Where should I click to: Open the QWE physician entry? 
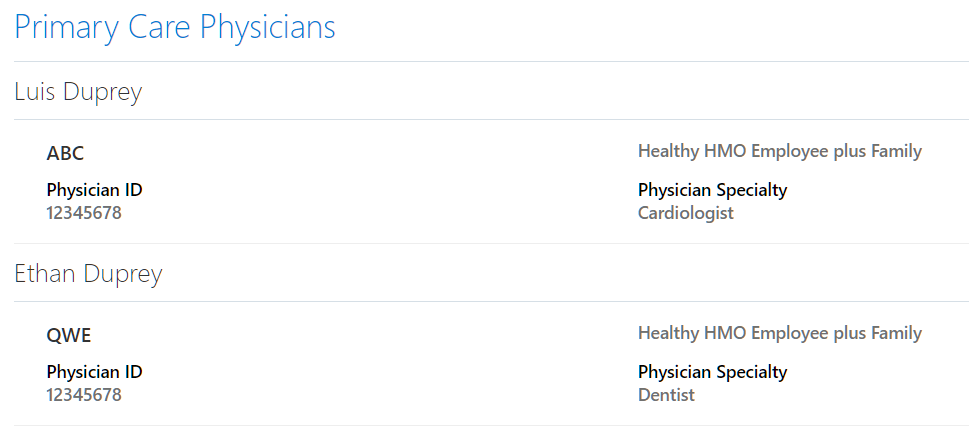[68, 335]
